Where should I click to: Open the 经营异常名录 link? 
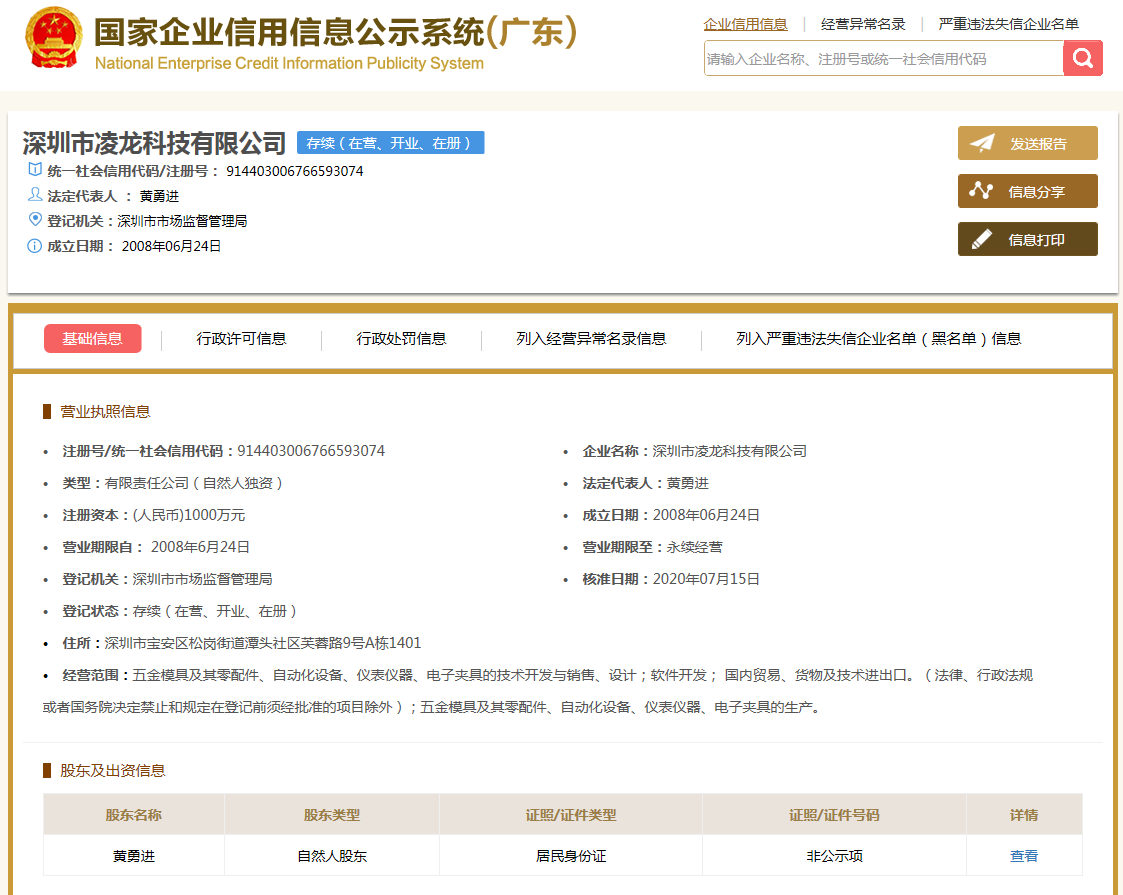[x=863, y=24]
